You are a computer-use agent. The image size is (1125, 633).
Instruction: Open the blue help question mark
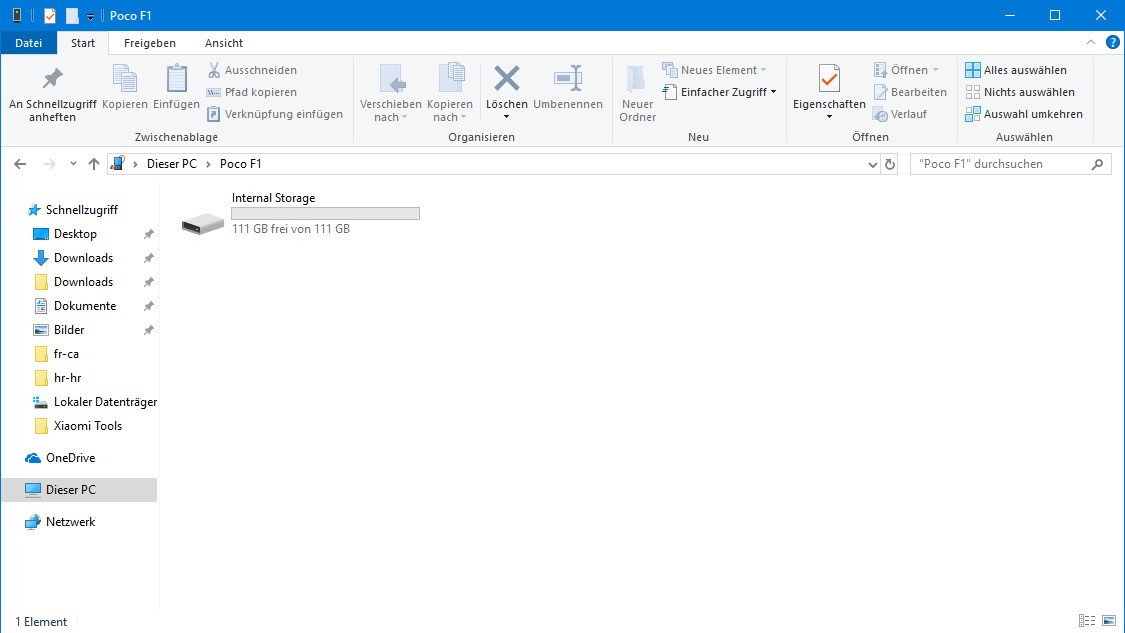click(x=1113, y=42)
